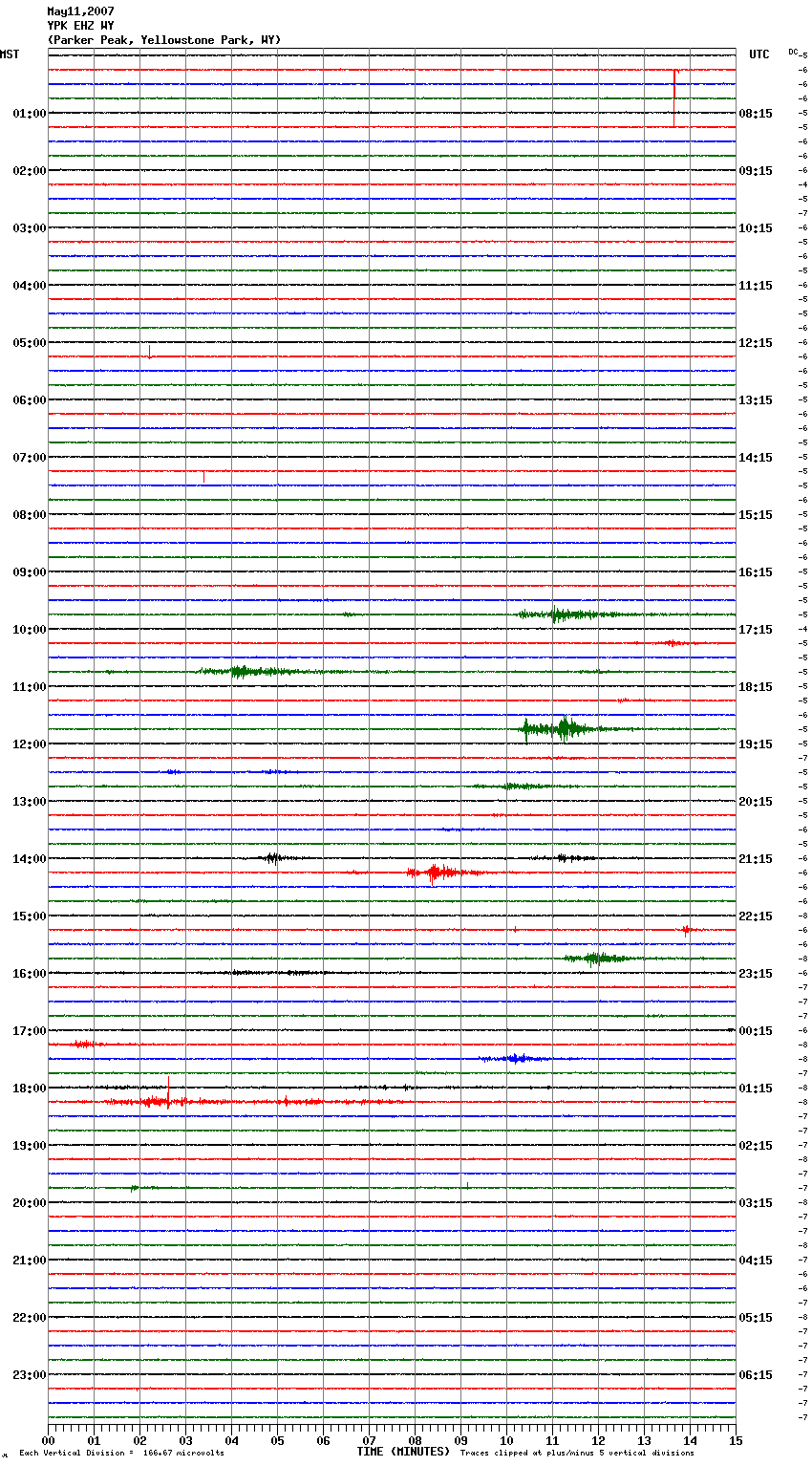Click the MST time label "20:00"
This screenshot has height=1466, width=812.
pyautogui.click(x=29, y=1203)
